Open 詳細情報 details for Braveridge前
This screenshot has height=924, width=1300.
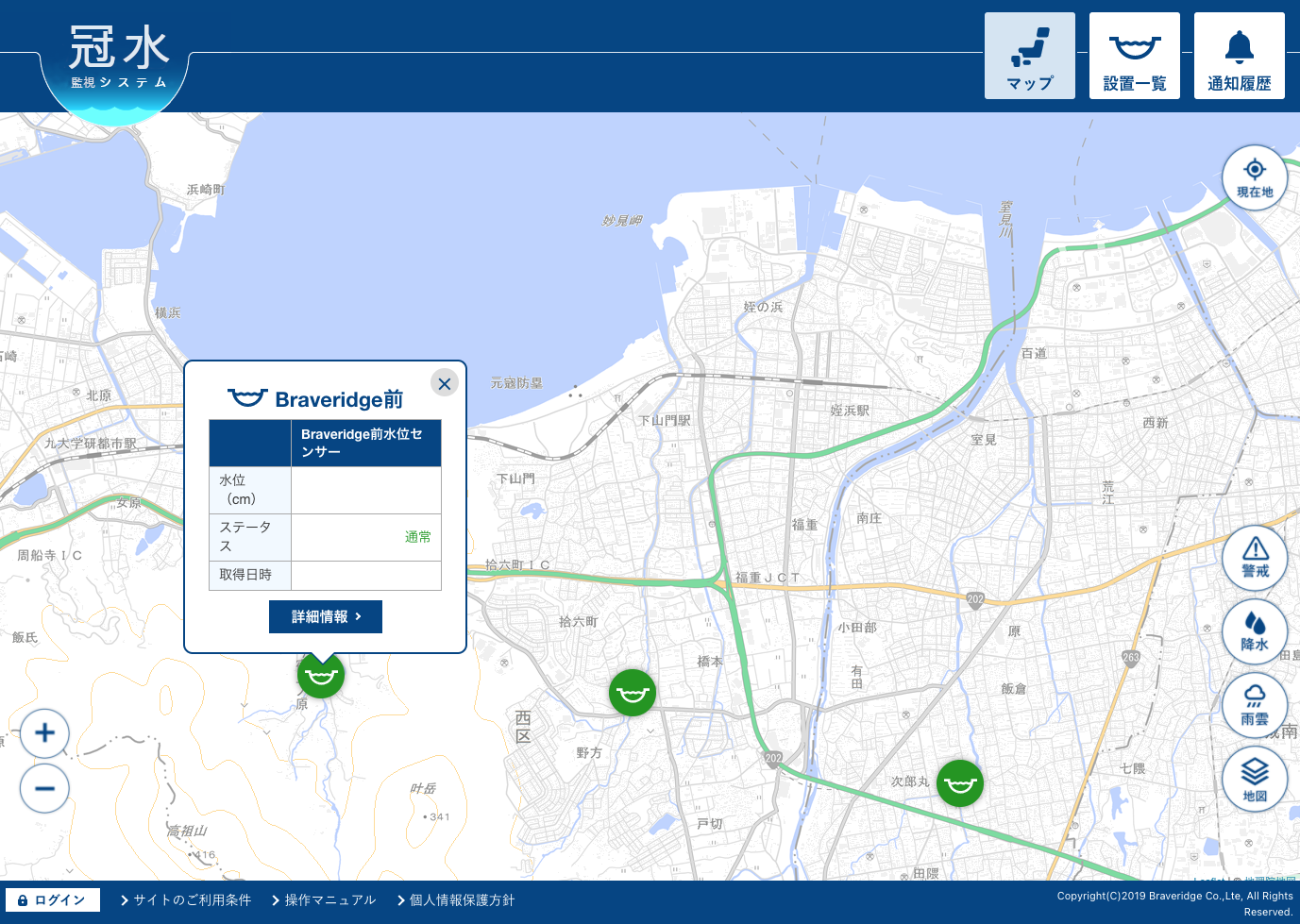pyautogui.click(x=326, y=616)
